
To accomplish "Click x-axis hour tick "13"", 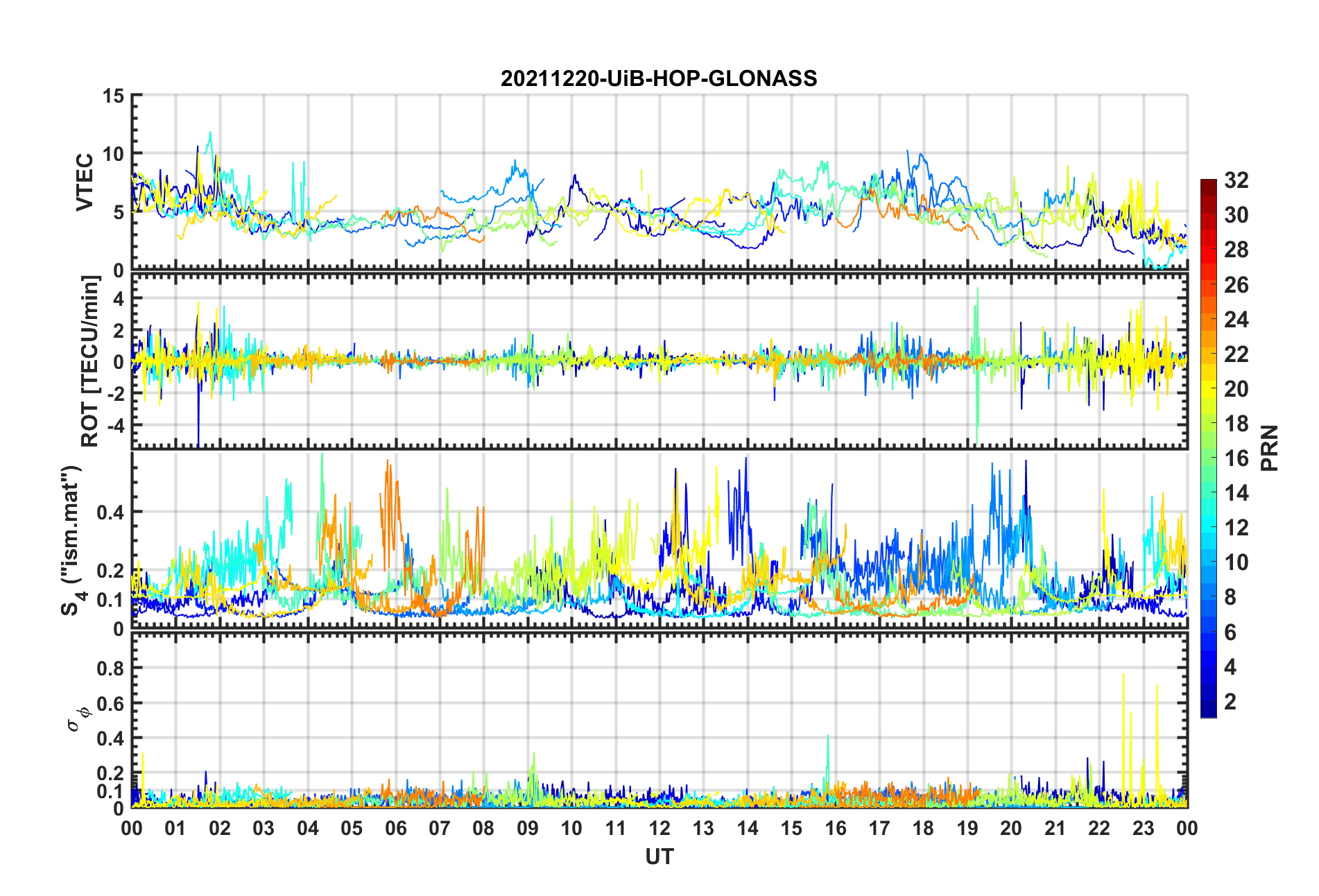I will click(703, 828).
